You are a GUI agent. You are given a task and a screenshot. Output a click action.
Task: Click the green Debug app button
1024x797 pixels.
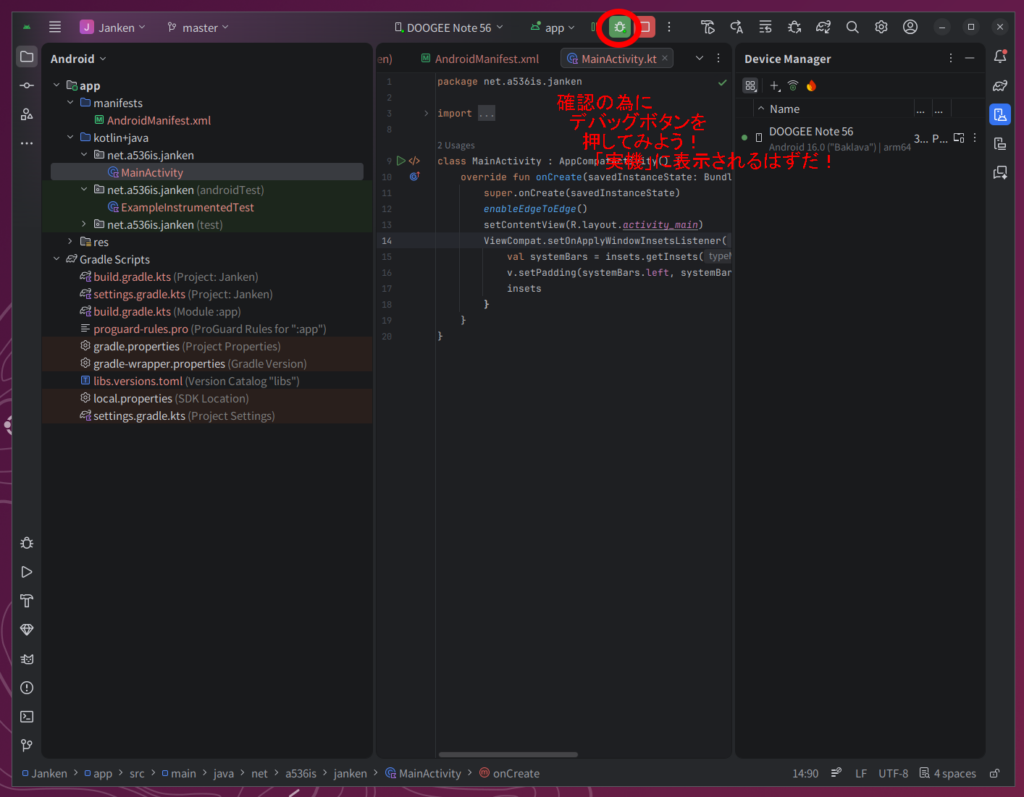tap(620, 27)
